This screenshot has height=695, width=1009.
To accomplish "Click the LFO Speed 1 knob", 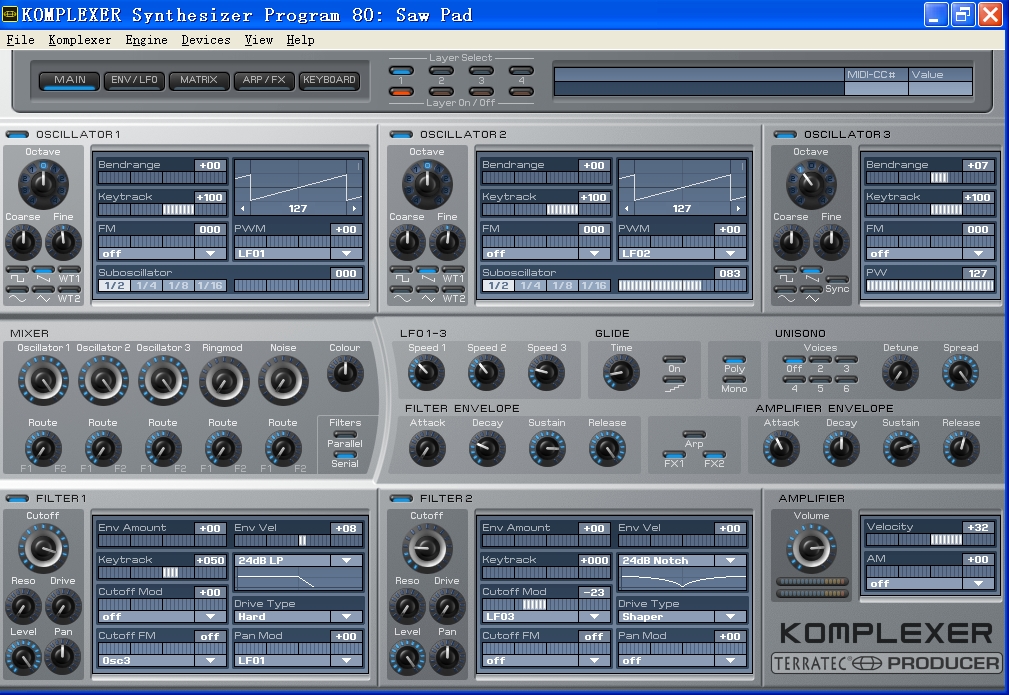I will pos(426,372).
